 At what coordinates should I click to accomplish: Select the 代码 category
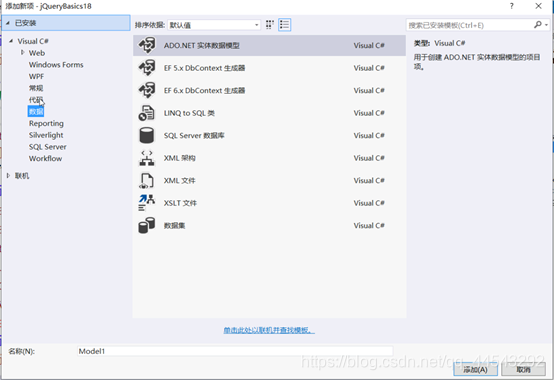click(36, 100)
